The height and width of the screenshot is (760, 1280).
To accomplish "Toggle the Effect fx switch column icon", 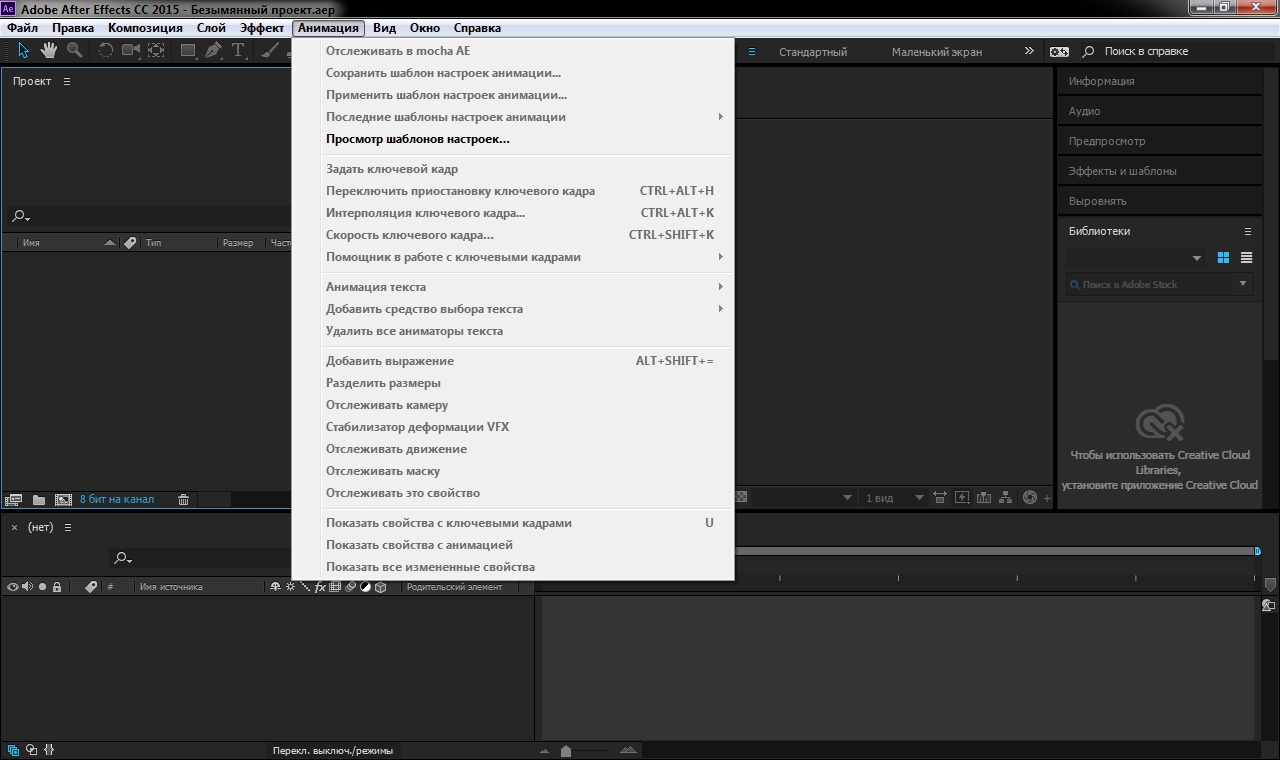I will (320, 587).
